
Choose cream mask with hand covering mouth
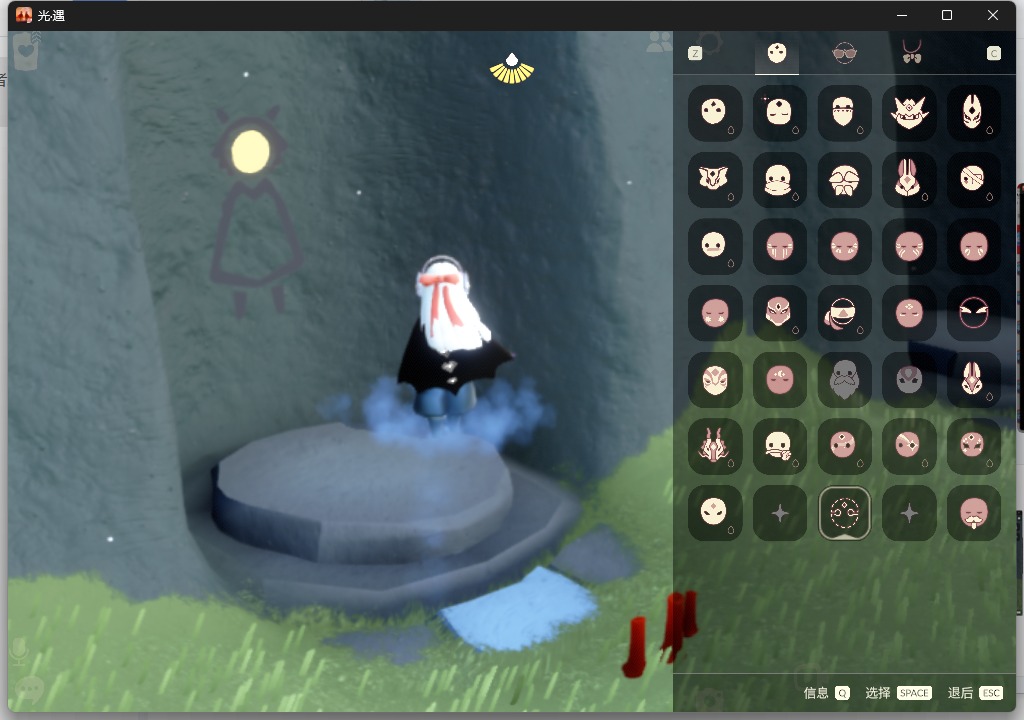[x=780, y=446]
